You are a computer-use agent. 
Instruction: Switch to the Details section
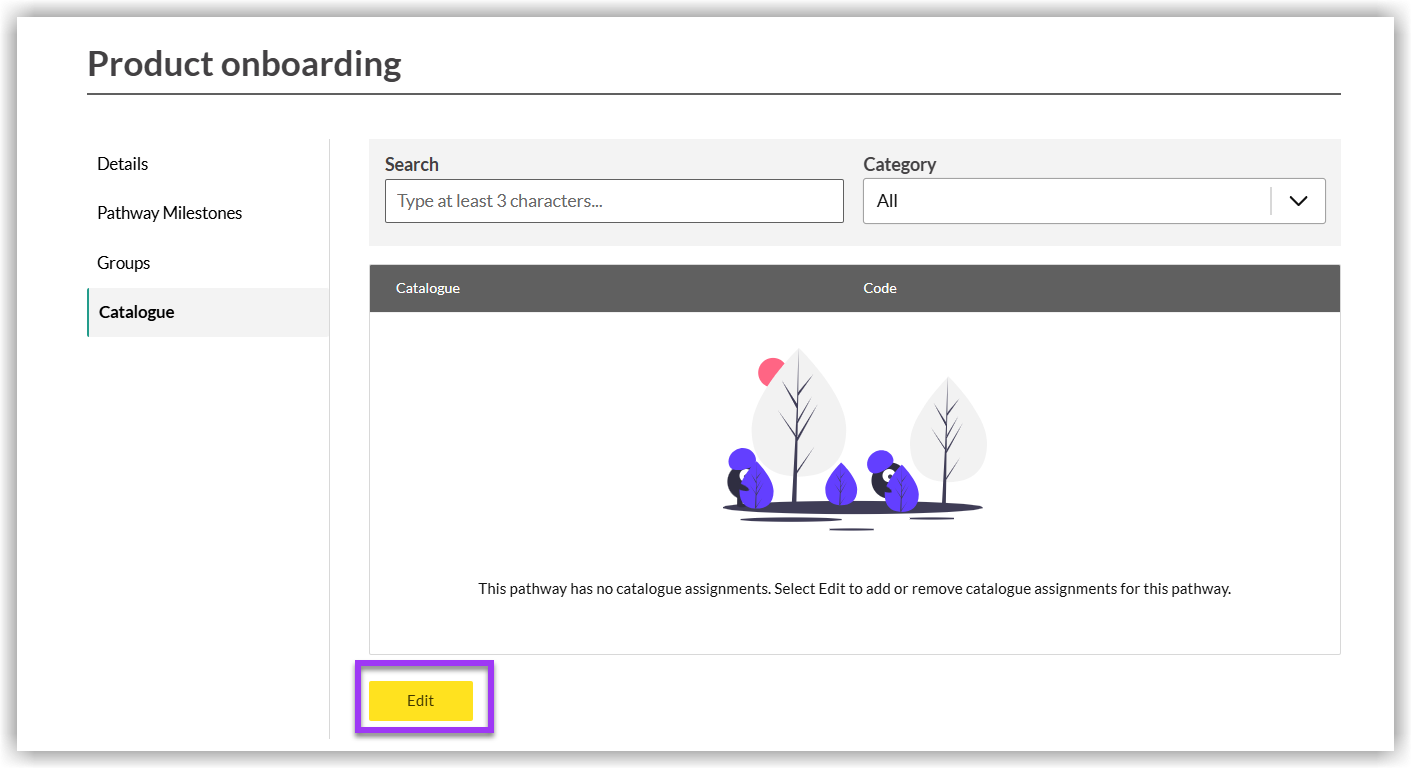click(122, 163)
